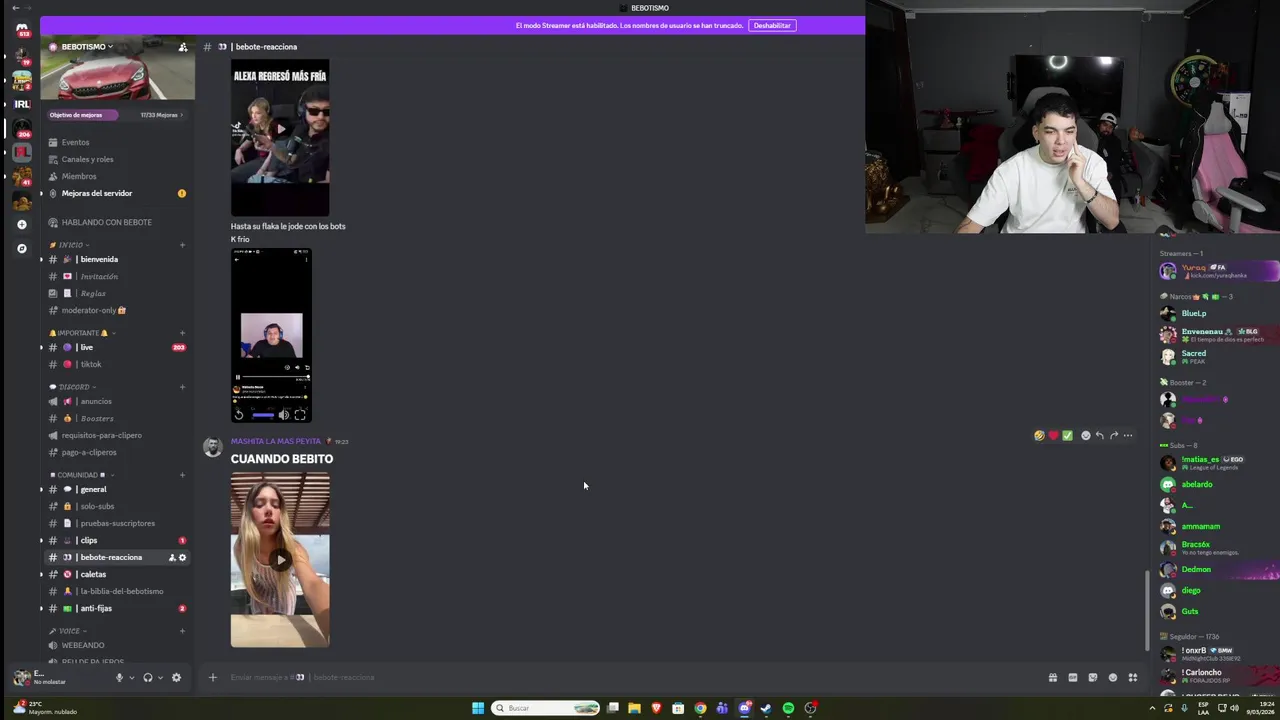Add green checkmark quick reaction
This screenshot has height=720, width=1280.
pyautogui.click(x=1067, y=435)
